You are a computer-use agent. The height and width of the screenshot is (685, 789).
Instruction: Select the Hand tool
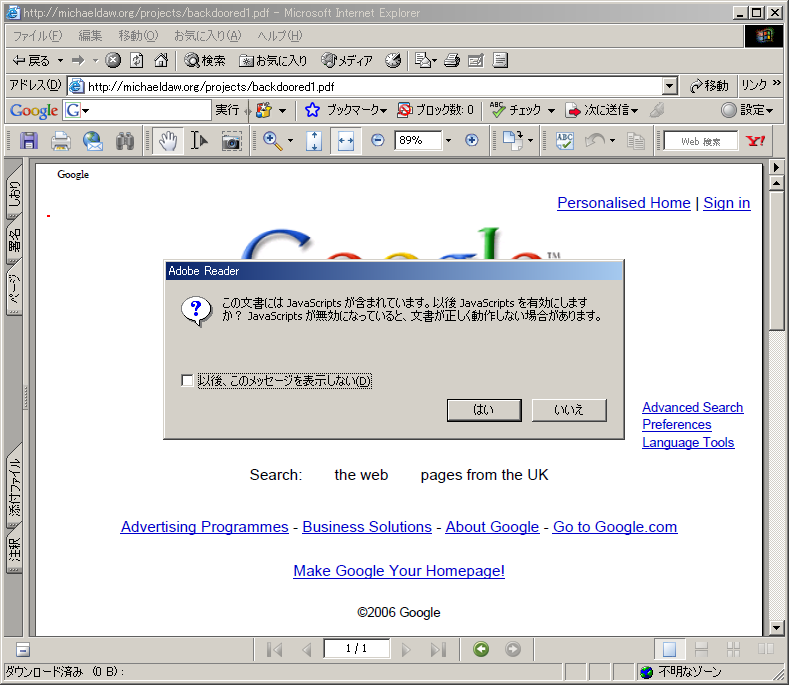tap(168, 140)
